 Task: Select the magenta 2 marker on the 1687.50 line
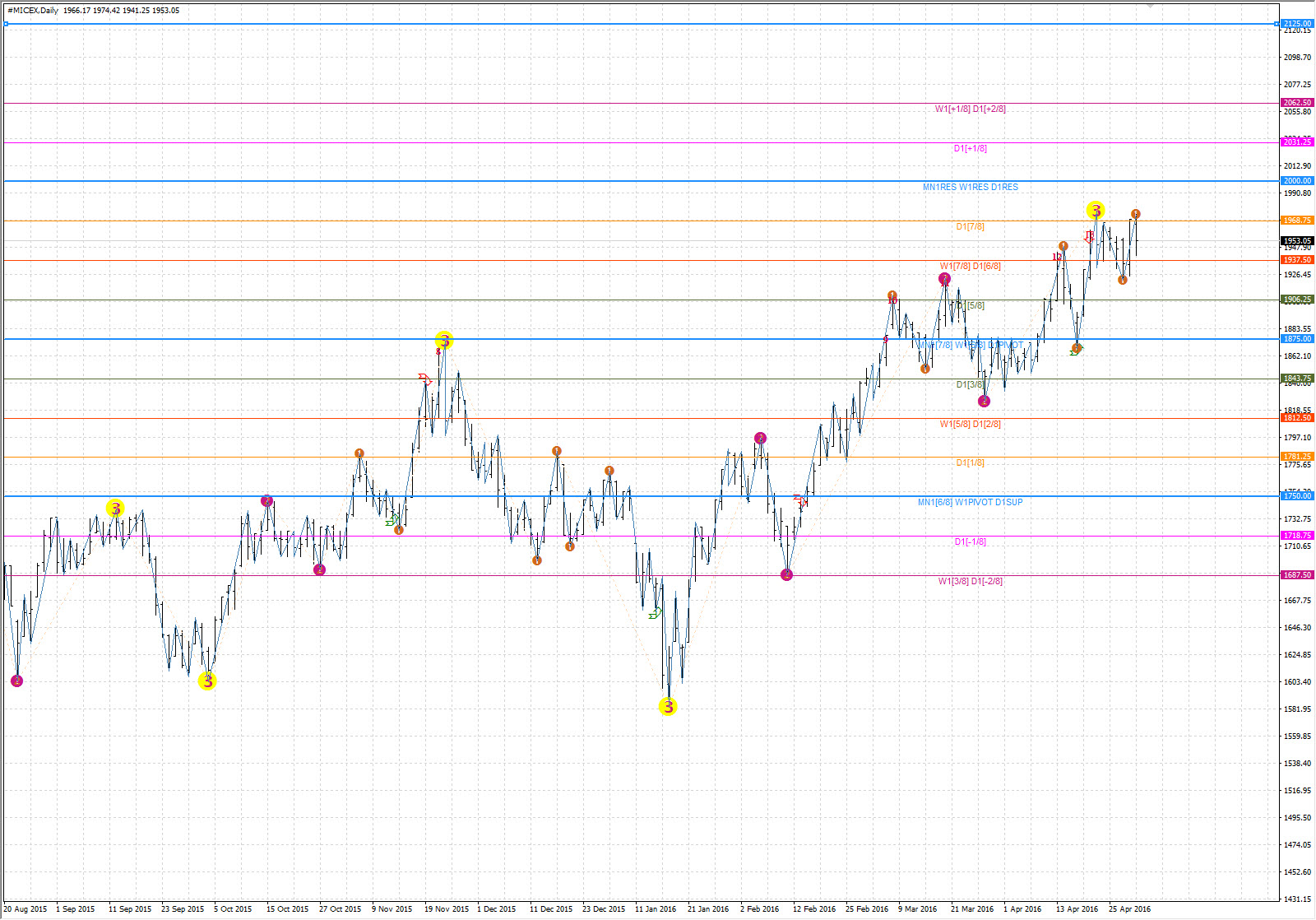[x=786, y=574]
